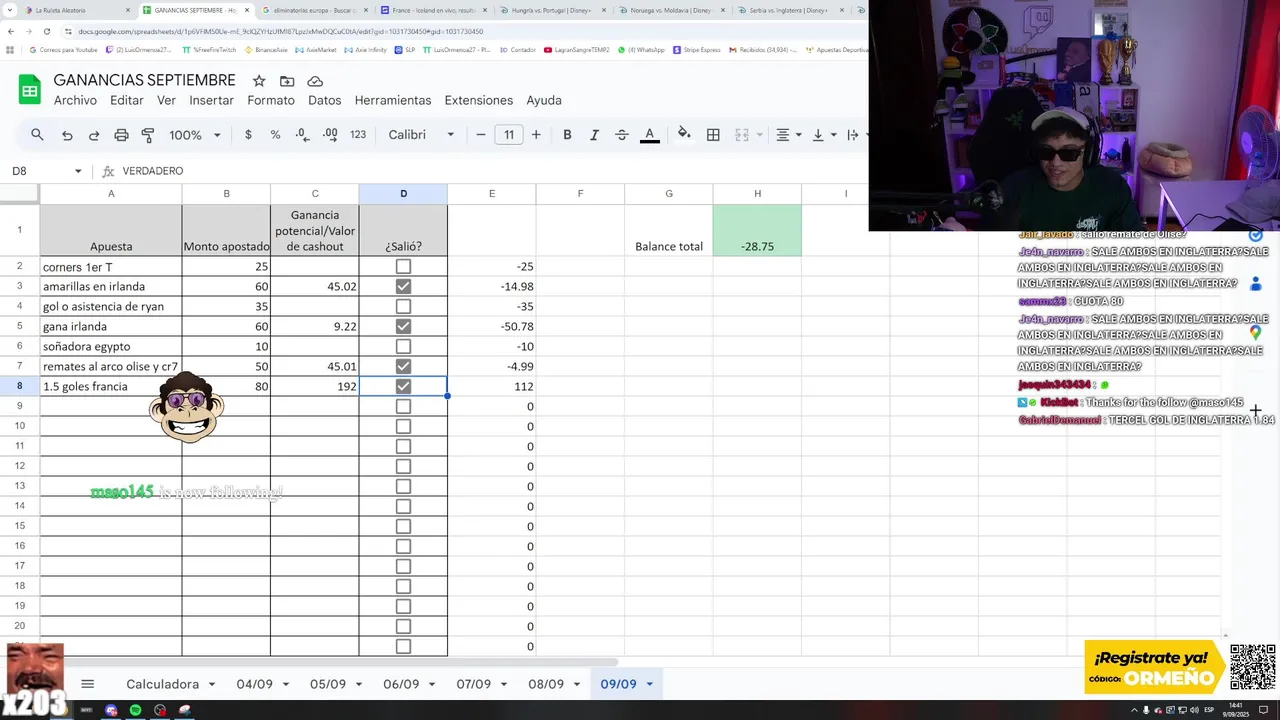Tick the checkbox in row 9
Image resolution: width=1280 pixels, height=720 pixels.
pyautogui.click(x=403, y=406)
